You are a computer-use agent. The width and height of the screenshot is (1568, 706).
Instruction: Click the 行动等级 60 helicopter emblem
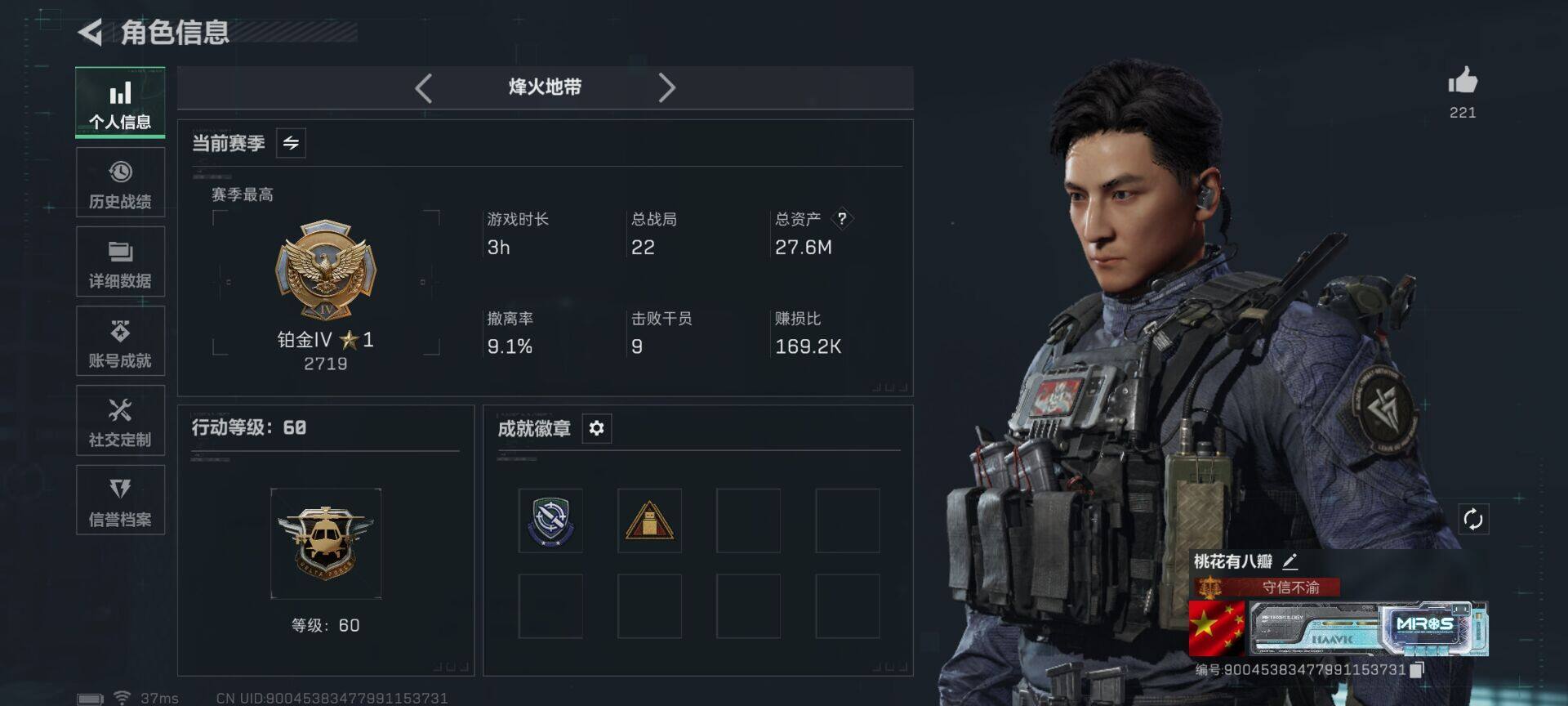(326, 543)
